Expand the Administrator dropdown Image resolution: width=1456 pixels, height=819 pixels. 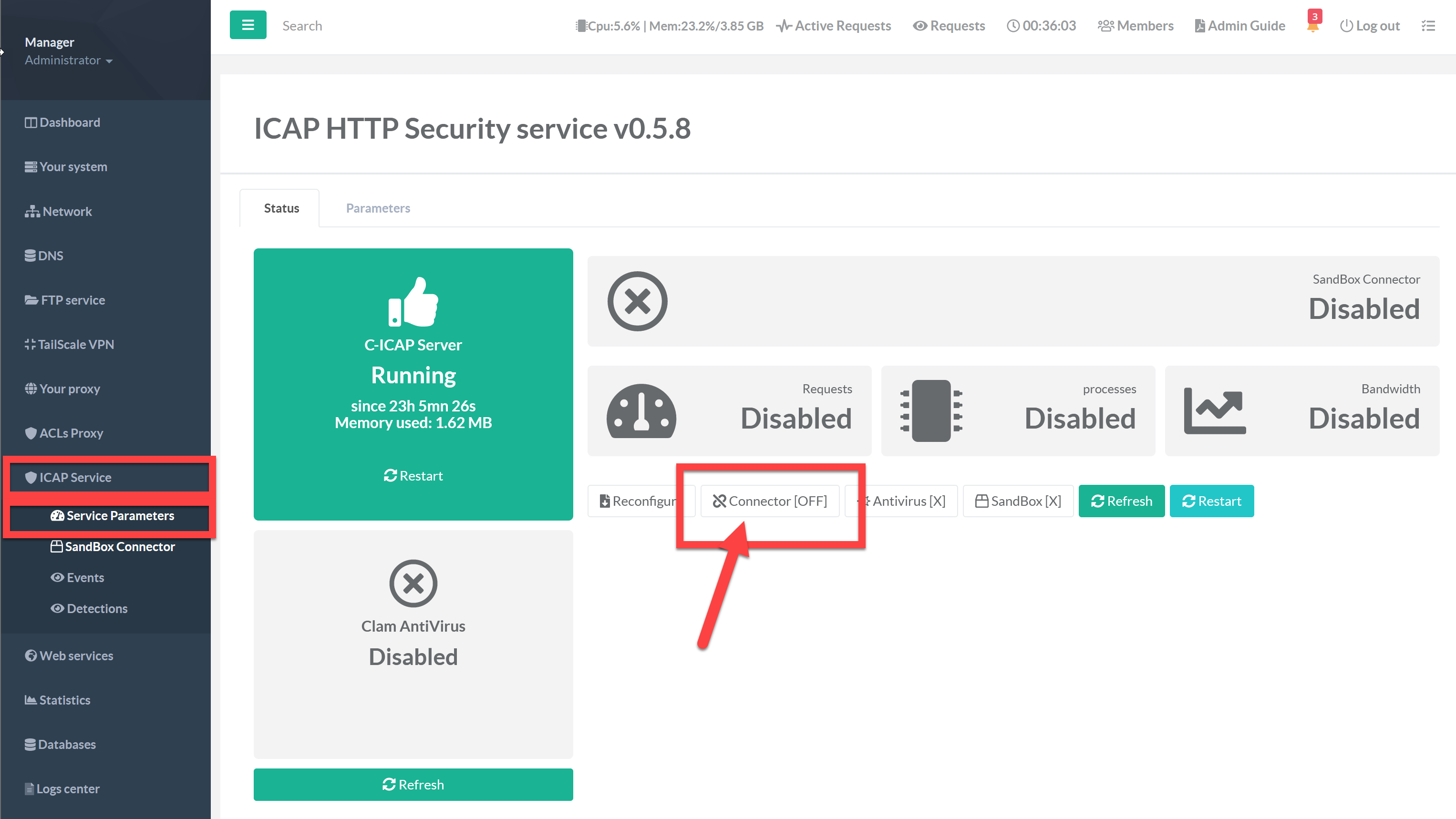68,61
